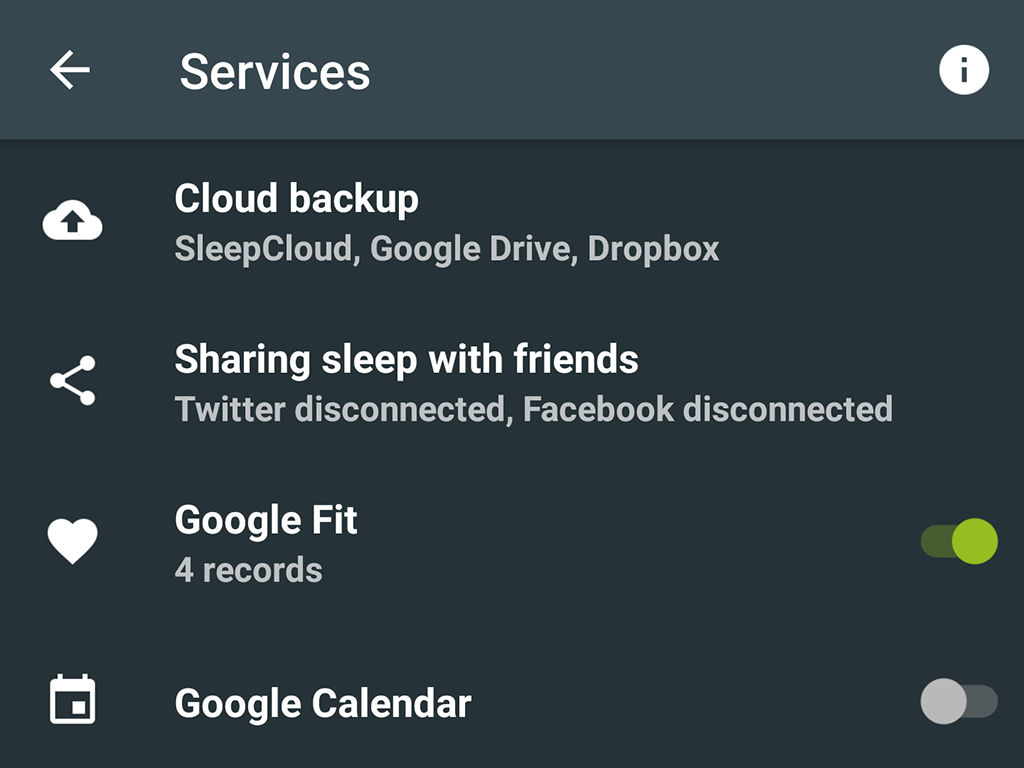Disable the Google Fit toggle
The height and width of the screenshot is (768, 1024).
960,541
